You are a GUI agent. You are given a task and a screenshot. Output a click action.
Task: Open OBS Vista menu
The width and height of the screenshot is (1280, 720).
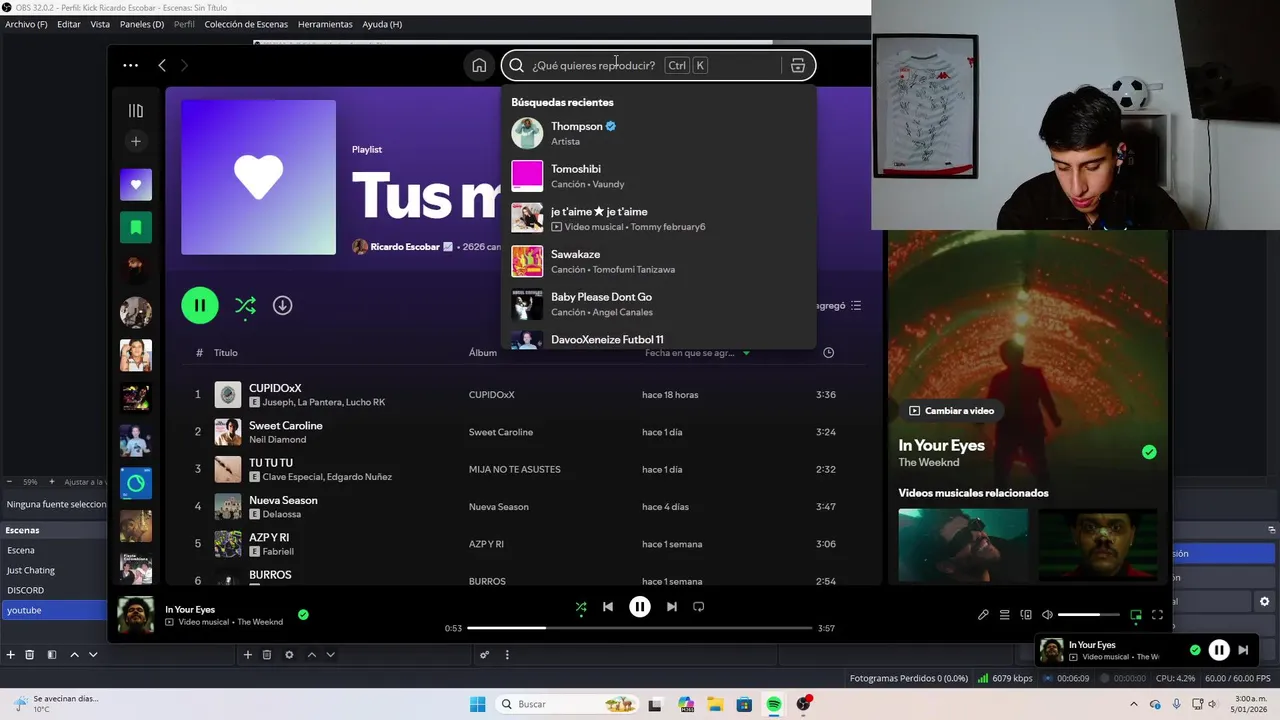[x=100, y=24]
